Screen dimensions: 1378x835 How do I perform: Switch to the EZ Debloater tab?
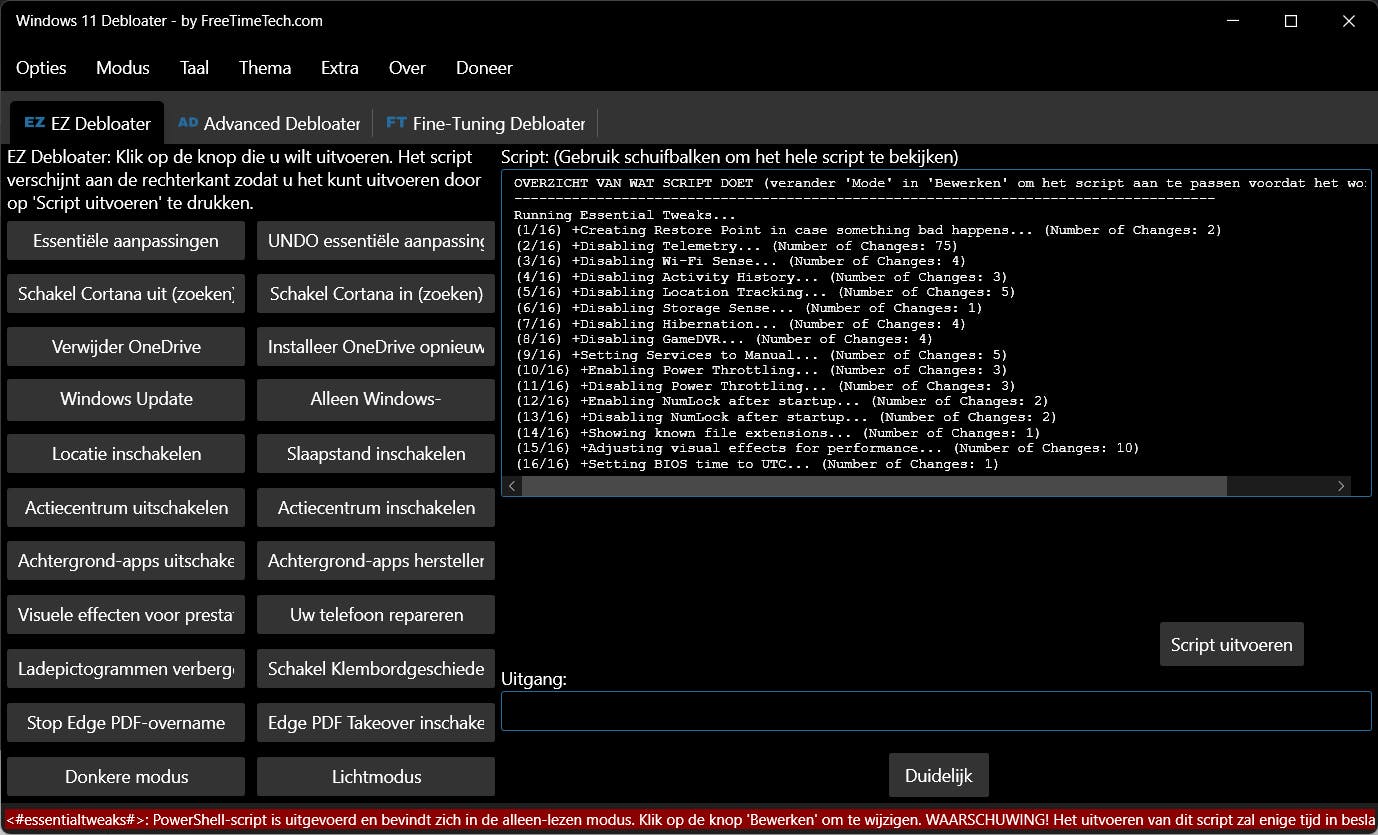point(87,123)
